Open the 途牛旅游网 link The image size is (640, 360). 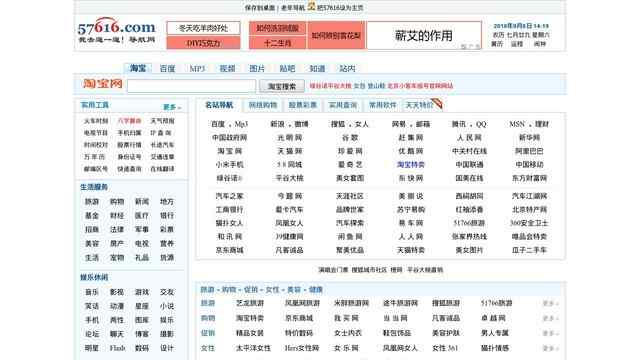point(400,303)
